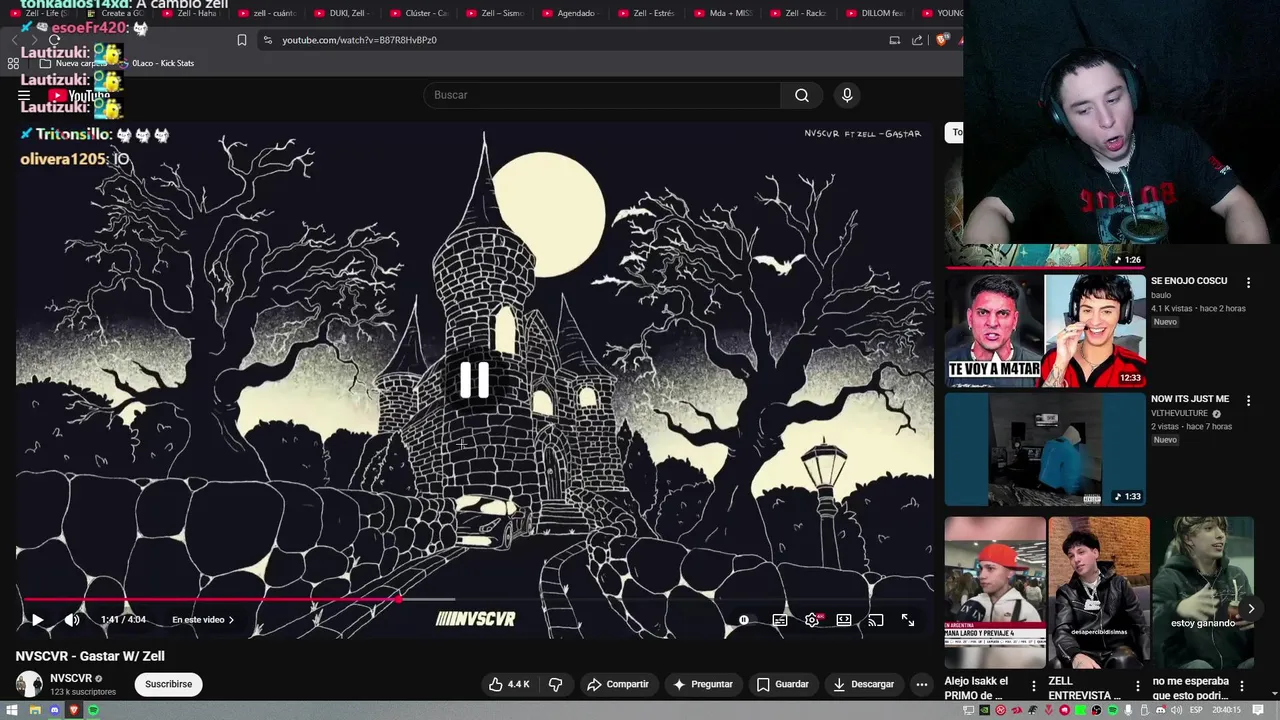Screen dimensions: 1280x720
Task: Switch to theater mode view
Action: click(x=844, y=620)
